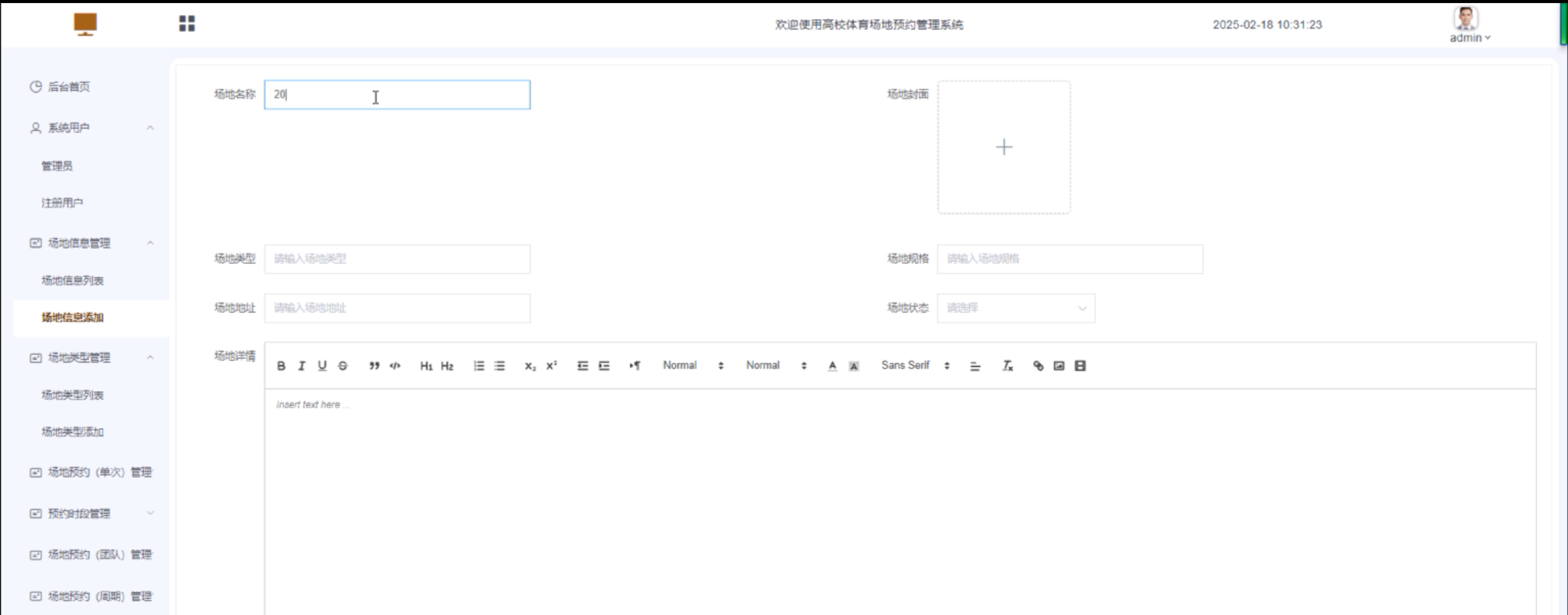Clear text formatting
1568x615 pixels.
pos(1007,366)
